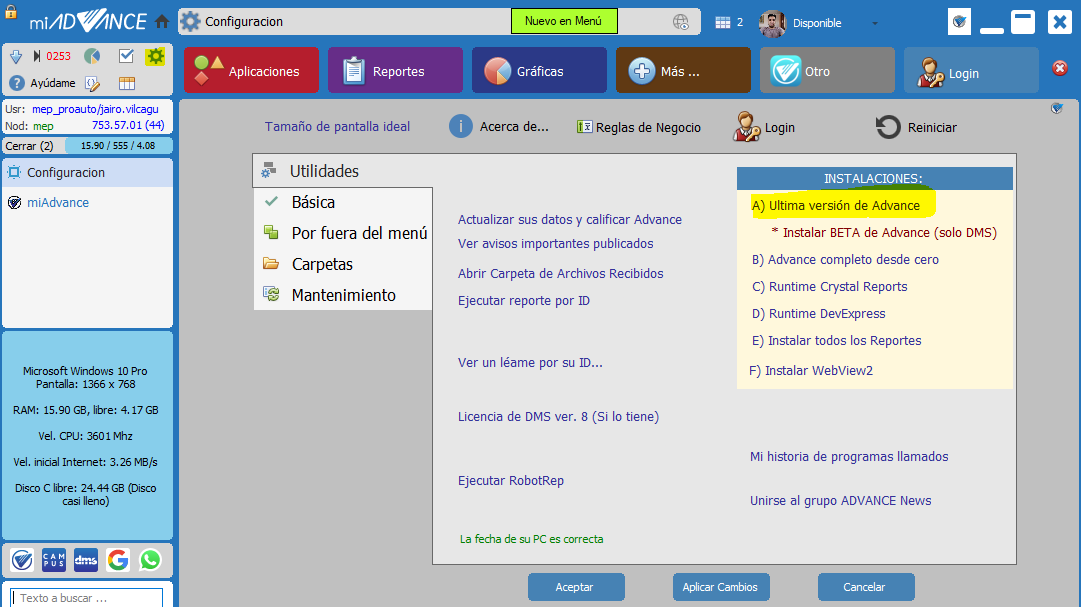The width and height of the screenshot is (1081, 607).
Task: Click the Configuracion gear icon in header
Action: tap(190, 21)
